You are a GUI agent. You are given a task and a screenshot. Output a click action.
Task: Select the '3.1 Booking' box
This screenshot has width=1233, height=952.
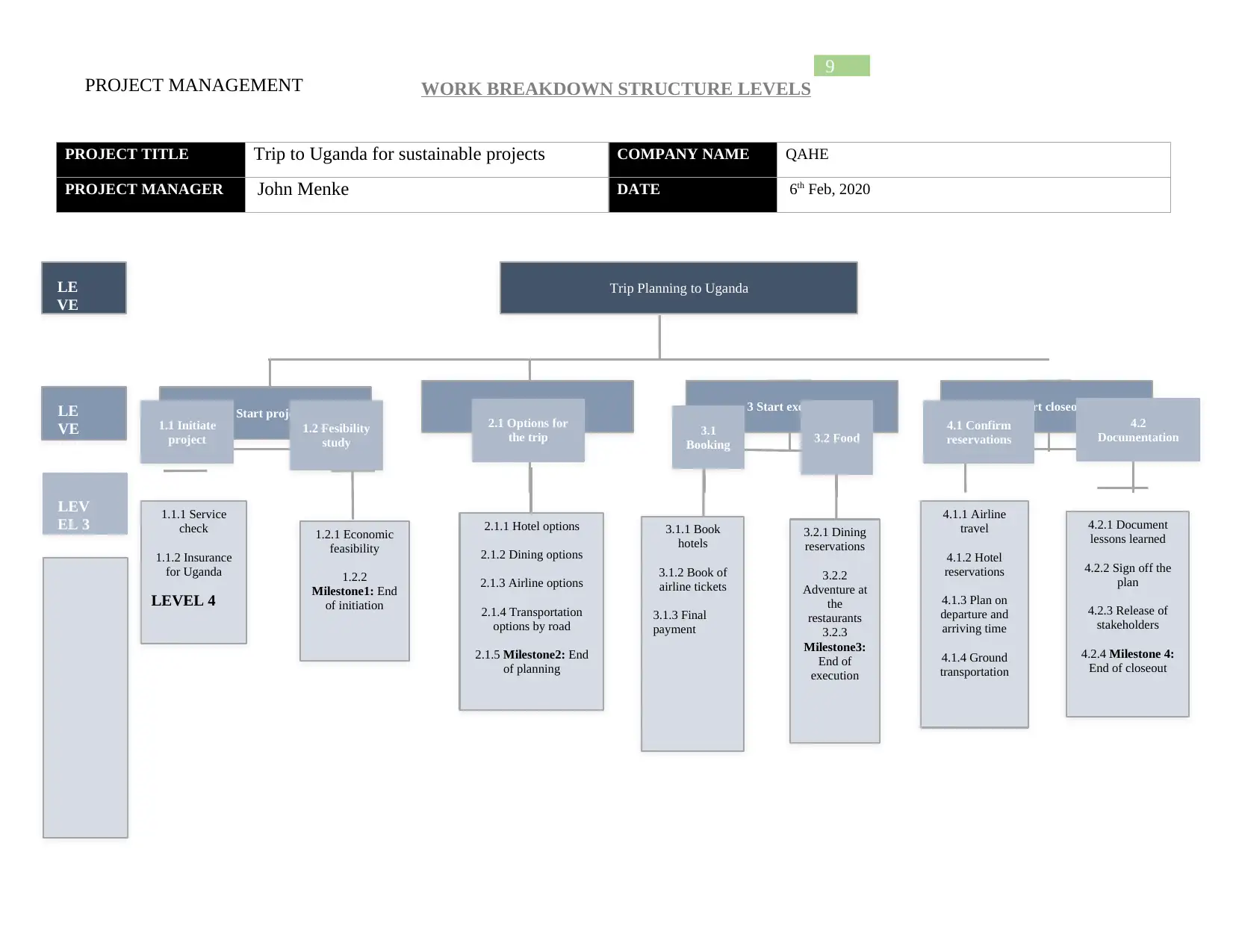708,438
